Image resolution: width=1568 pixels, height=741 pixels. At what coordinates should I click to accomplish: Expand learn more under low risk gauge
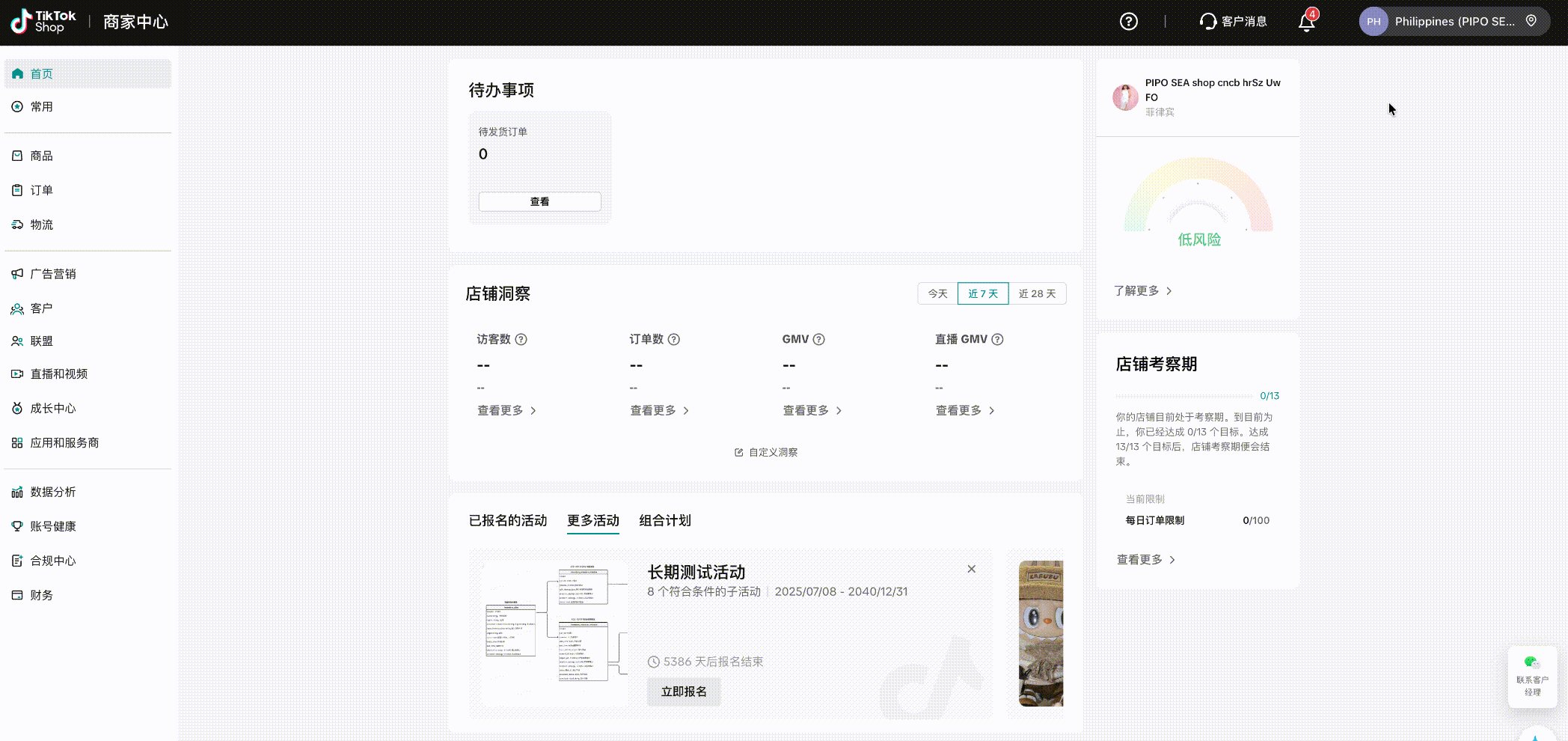click(x=1142, y=291)
